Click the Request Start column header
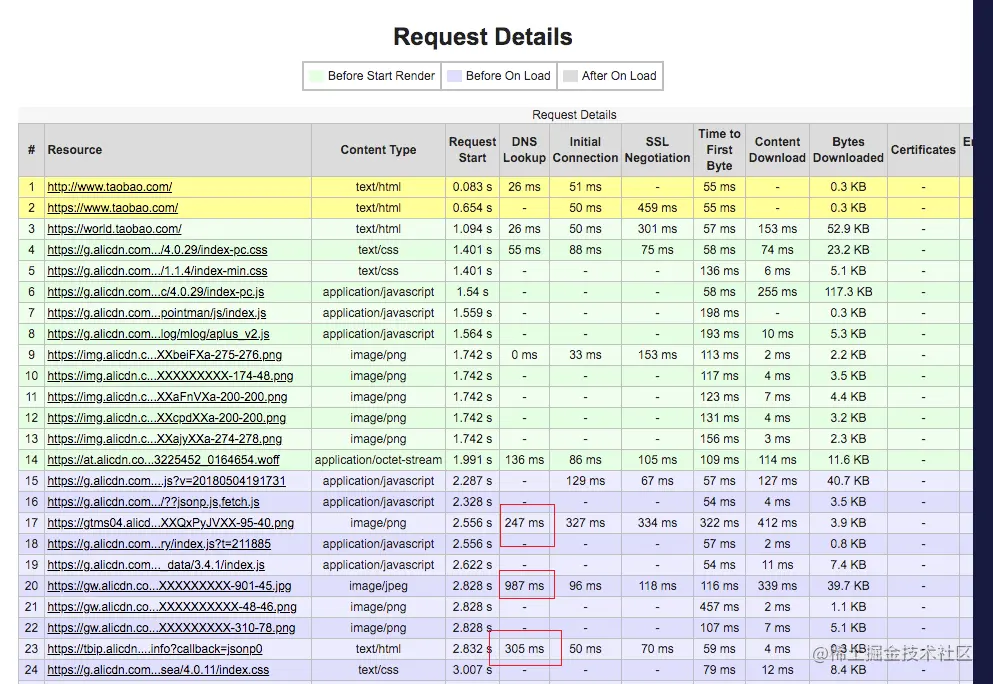The height and width of the screenshot is (684, 993). tap(472, 150)
